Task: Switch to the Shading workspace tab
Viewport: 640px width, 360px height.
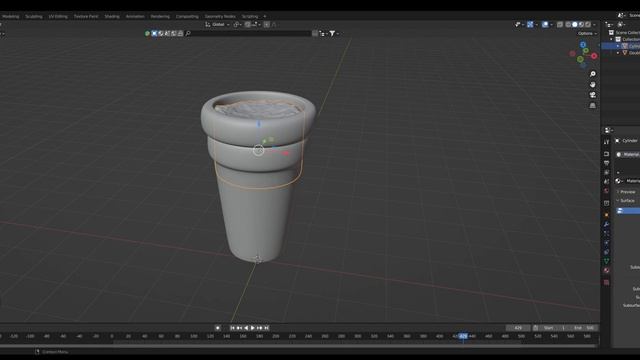Action: pyautogui.click(x=112, y=16)
